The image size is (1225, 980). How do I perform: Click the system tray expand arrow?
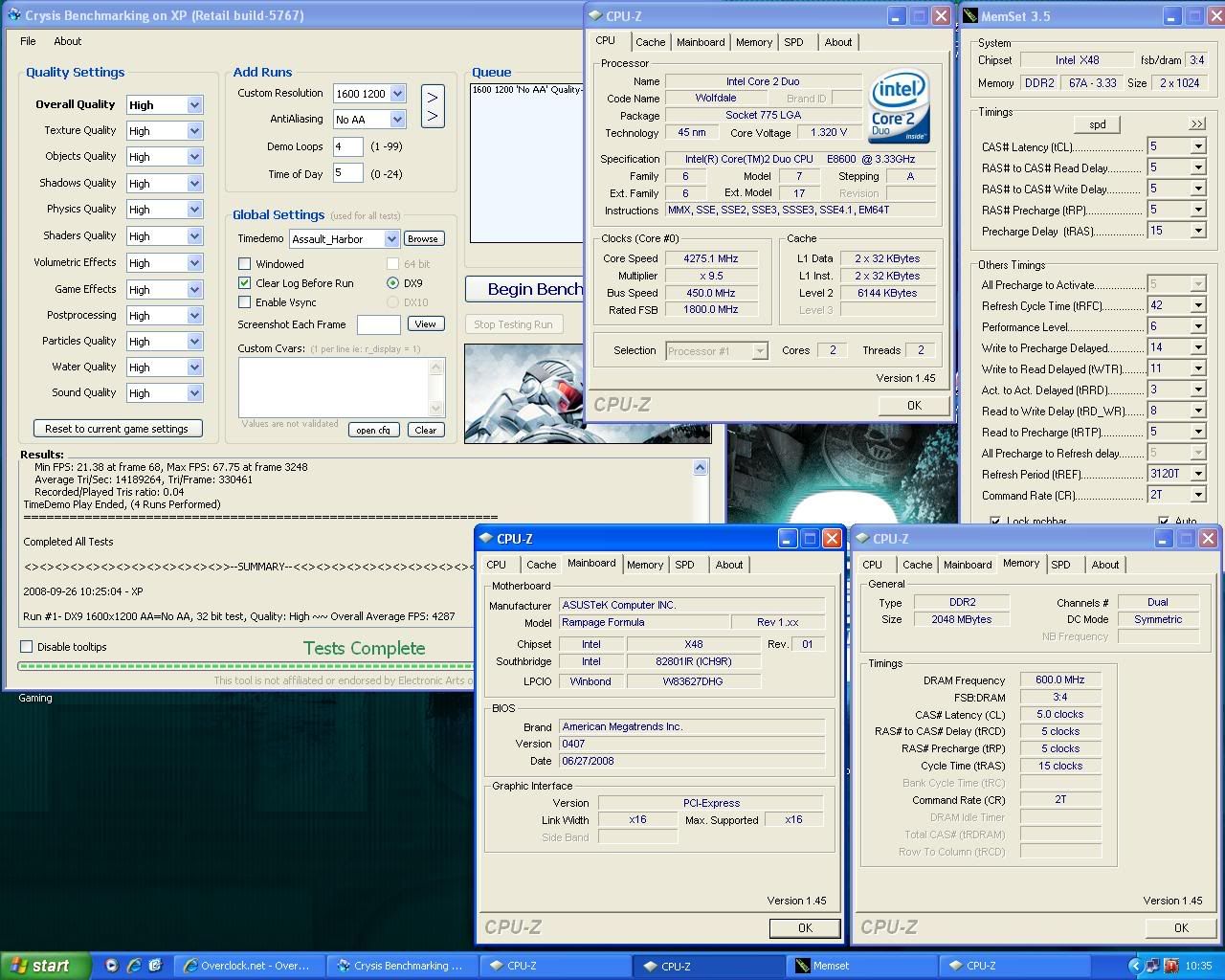pos(1135,966)
